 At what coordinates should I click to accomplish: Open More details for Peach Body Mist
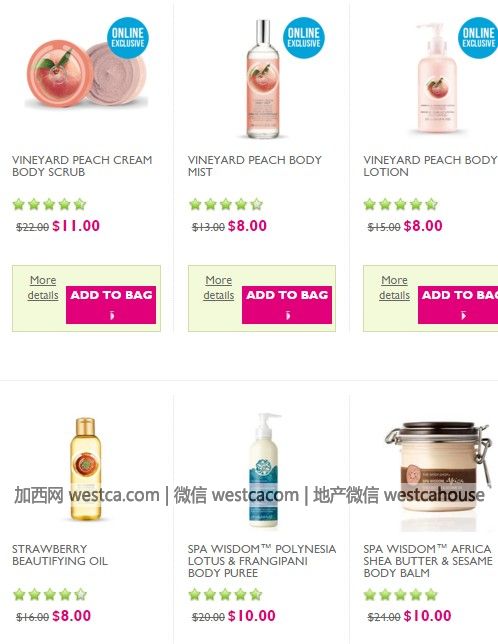tap(218, 288)
